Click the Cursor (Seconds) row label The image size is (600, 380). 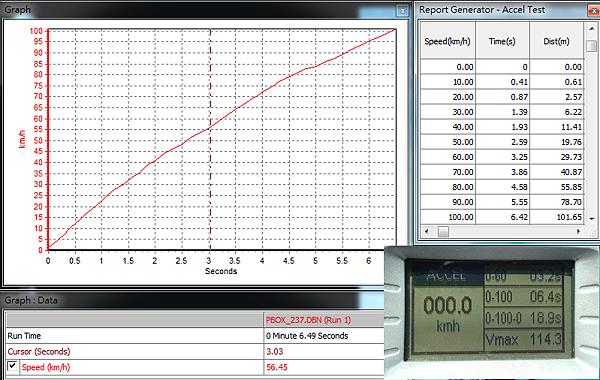click(x=39, y=351)
